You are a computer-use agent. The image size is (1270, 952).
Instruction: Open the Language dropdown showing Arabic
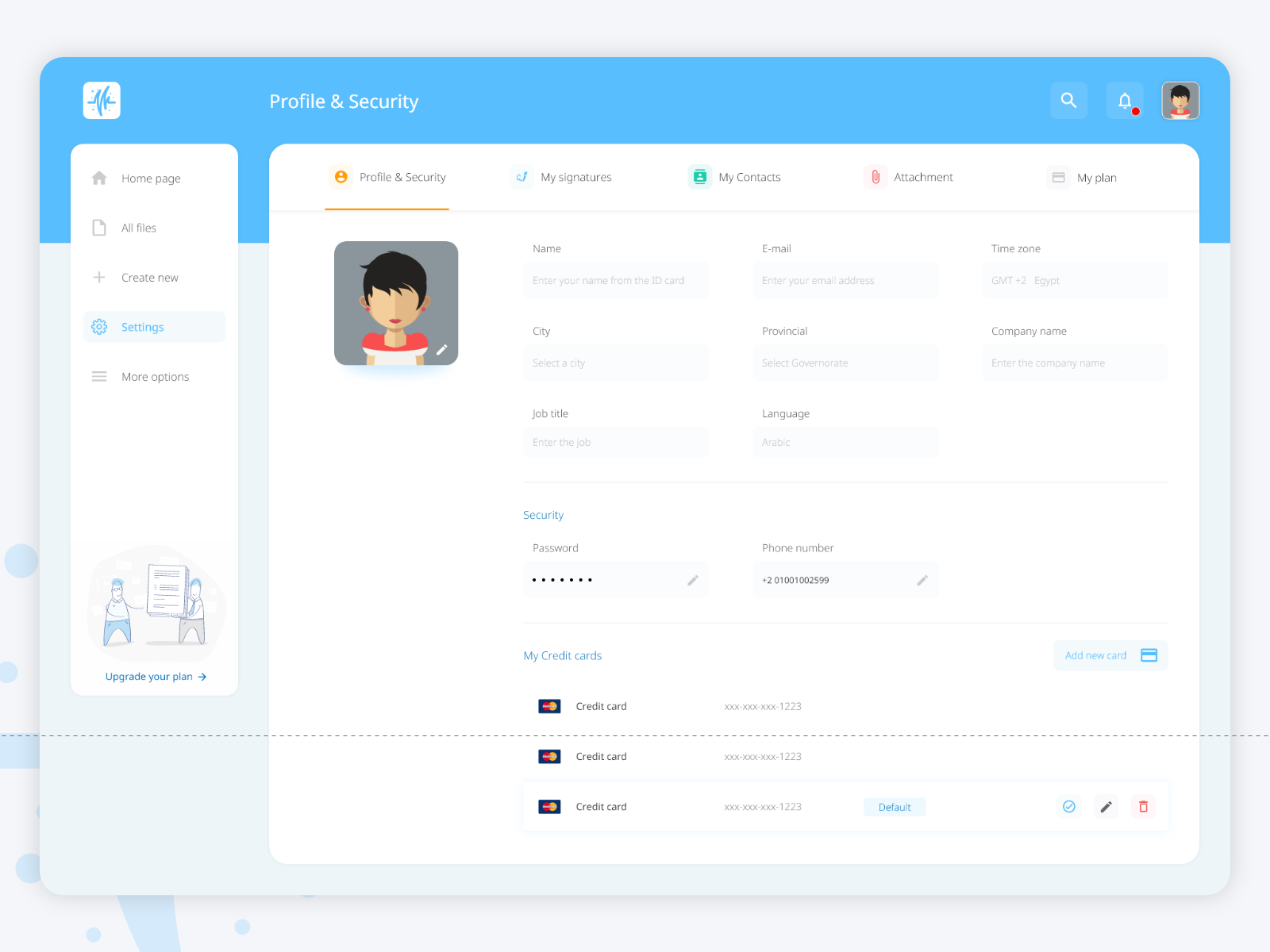click(x=845, y=442)
